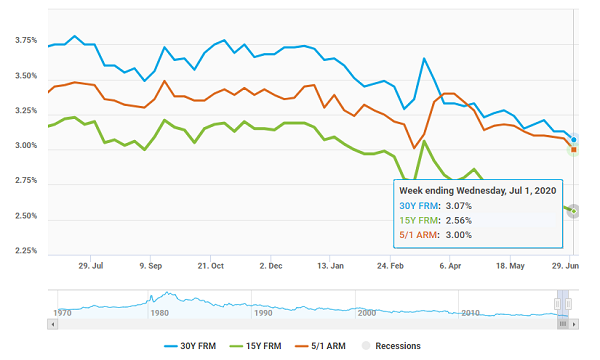Screen dimensions: 600x360
Task: Toggle Recessions legend item
Action: coord(391,346)
